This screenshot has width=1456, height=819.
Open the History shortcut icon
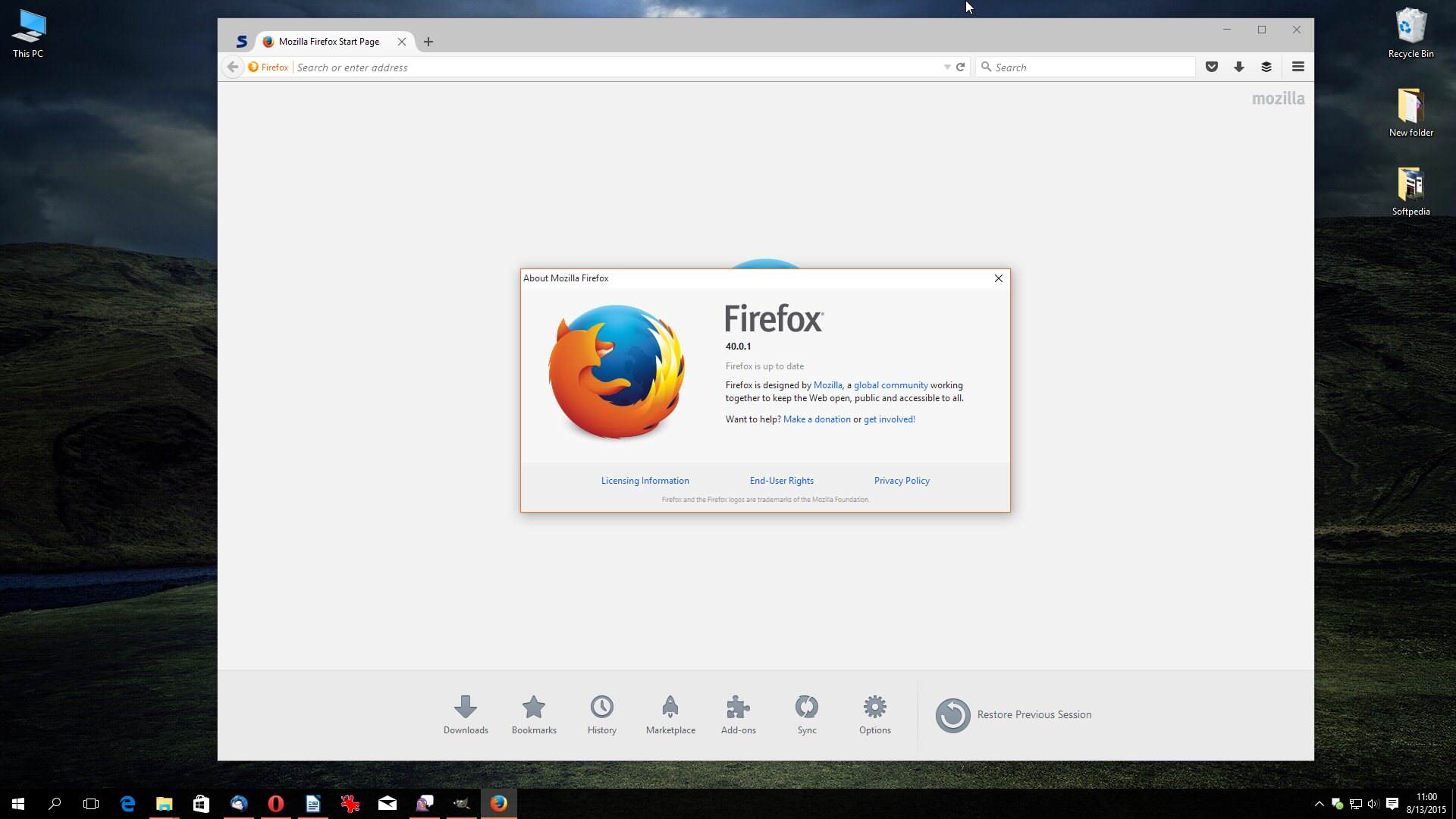tap(602, 714)
